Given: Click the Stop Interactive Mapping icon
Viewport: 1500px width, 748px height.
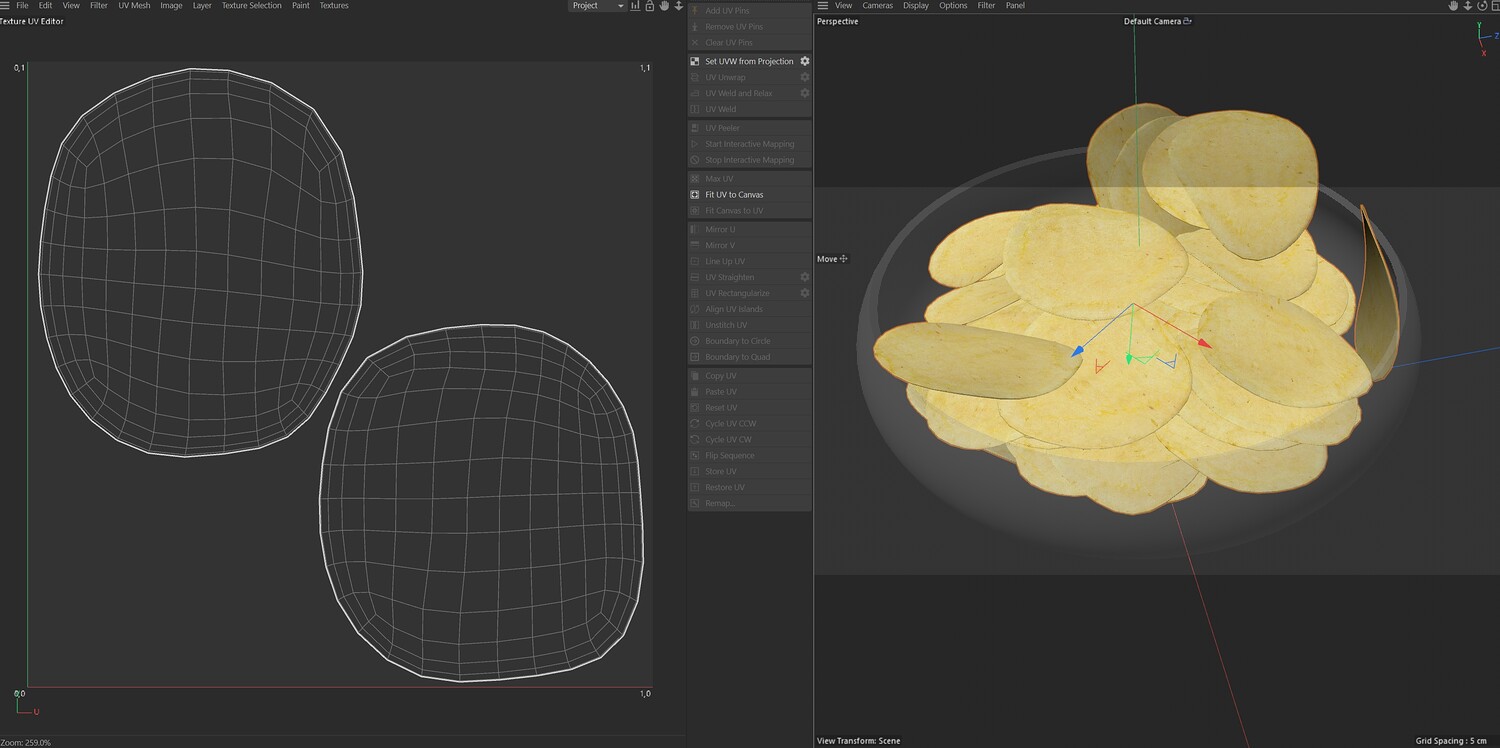Looking at the screenshot, I should tap(695, 160).
